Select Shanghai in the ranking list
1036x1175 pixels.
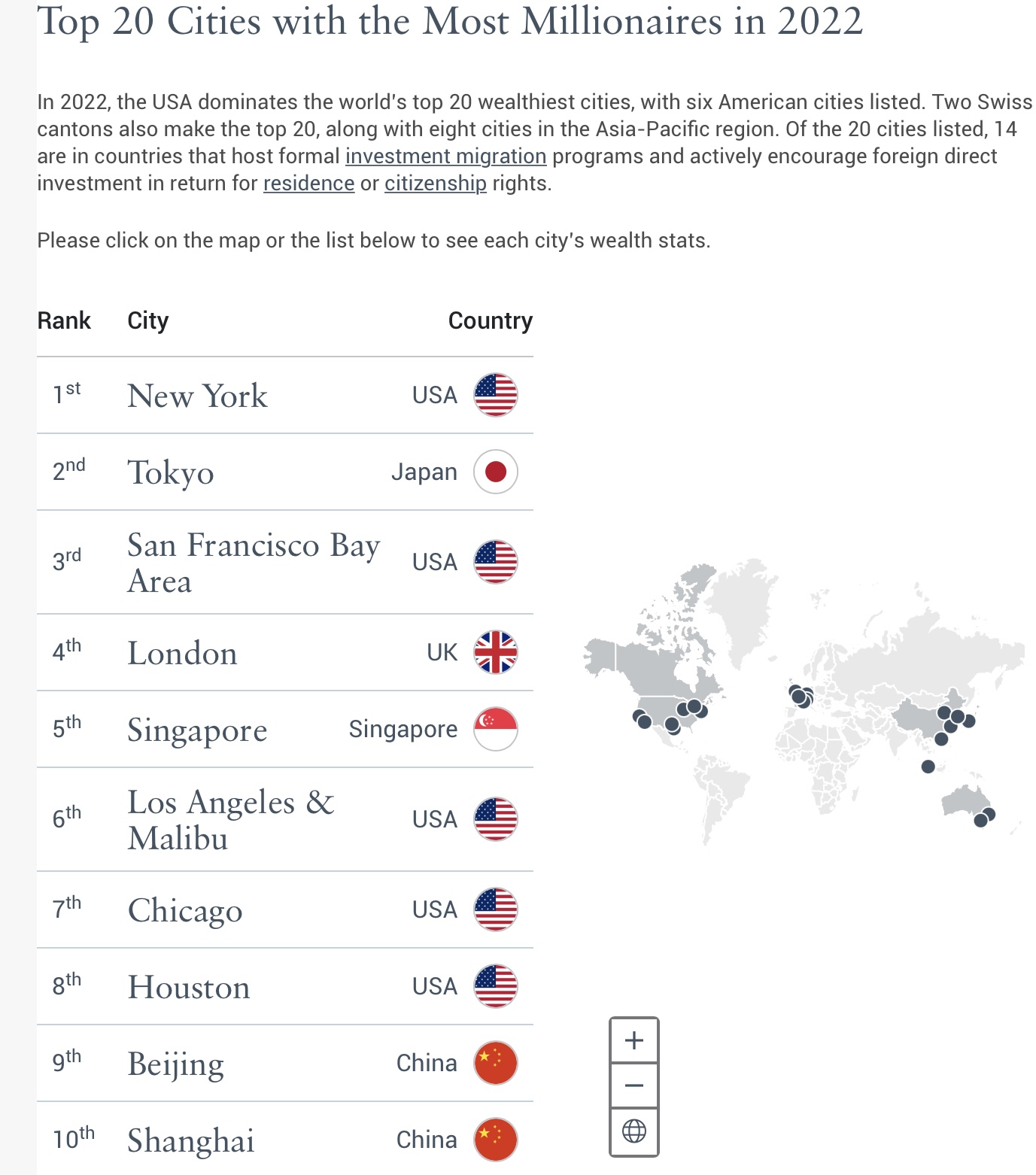(191, 1140)
